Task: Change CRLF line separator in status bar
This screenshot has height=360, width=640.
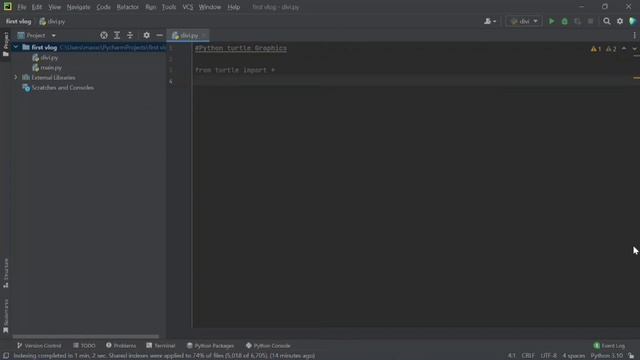Action: (528, 356)
